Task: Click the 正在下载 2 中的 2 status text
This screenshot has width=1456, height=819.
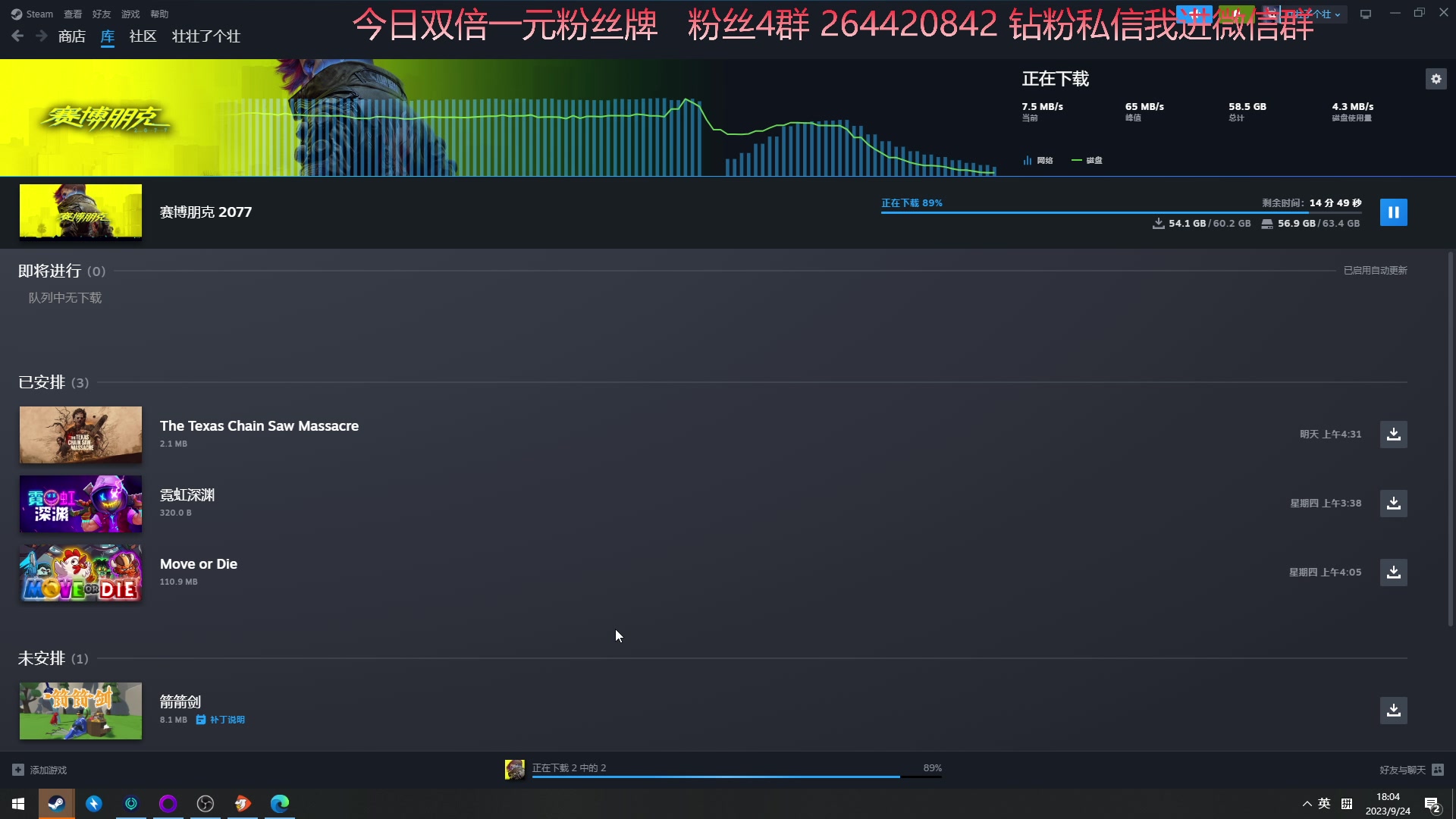Action: (569, 767)
